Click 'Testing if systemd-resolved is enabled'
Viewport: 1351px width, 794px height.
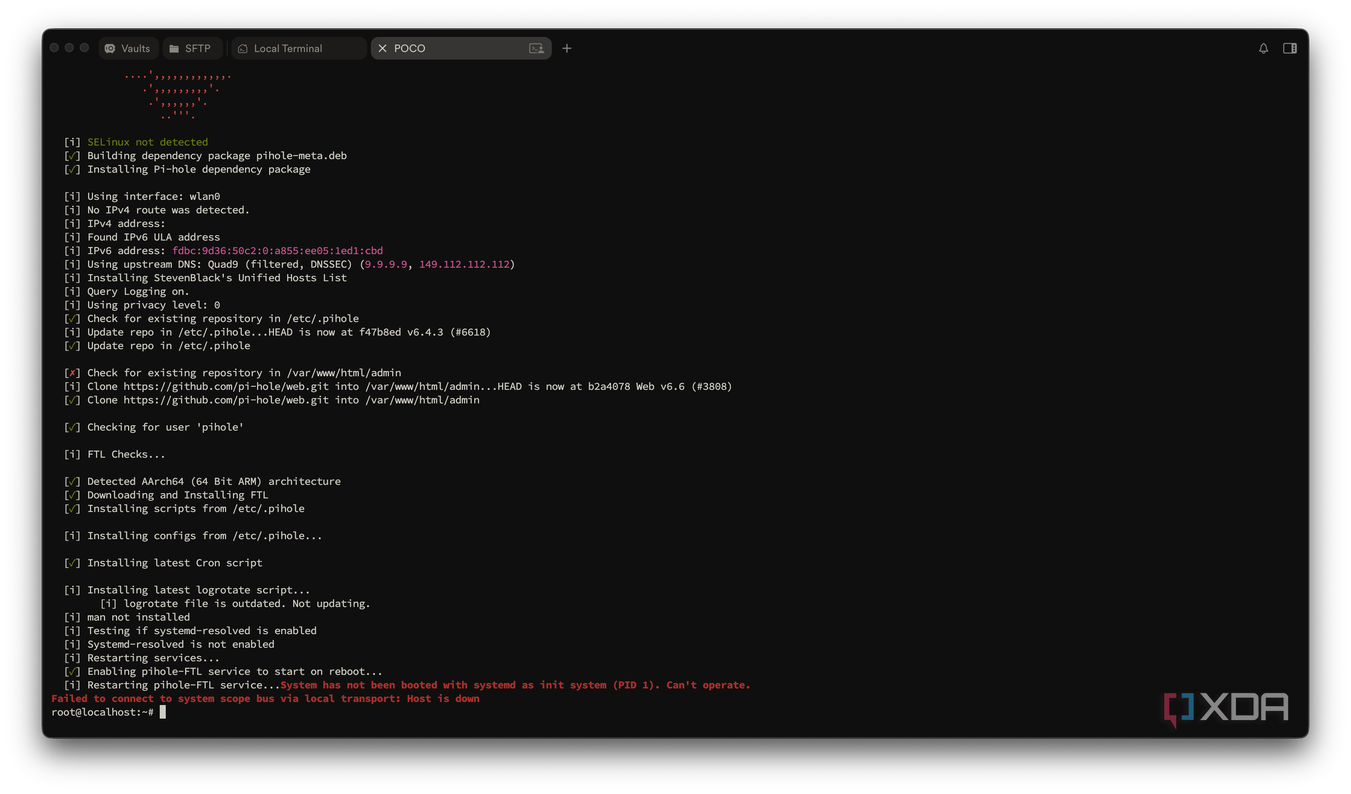pos(202,631)
